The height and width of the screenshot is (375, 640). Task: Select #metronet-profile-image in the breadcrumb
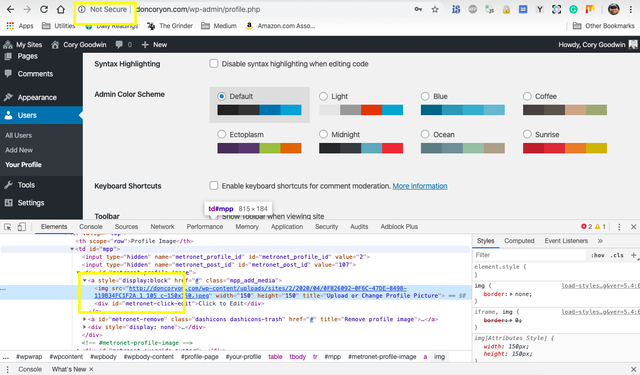pyautogui.click(x=382, y=357)
